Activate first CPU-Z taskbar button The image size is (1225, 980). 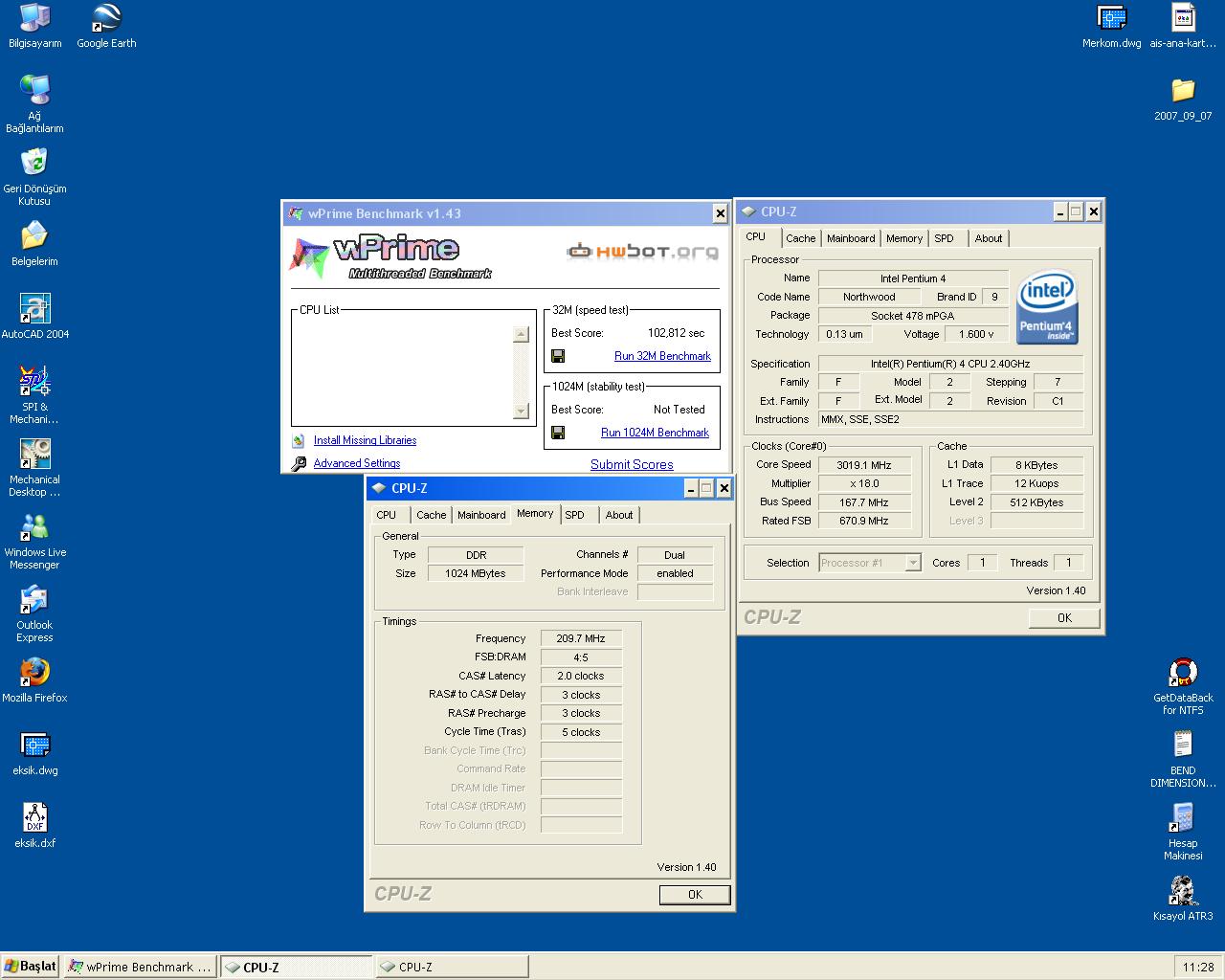click(297, 967)
